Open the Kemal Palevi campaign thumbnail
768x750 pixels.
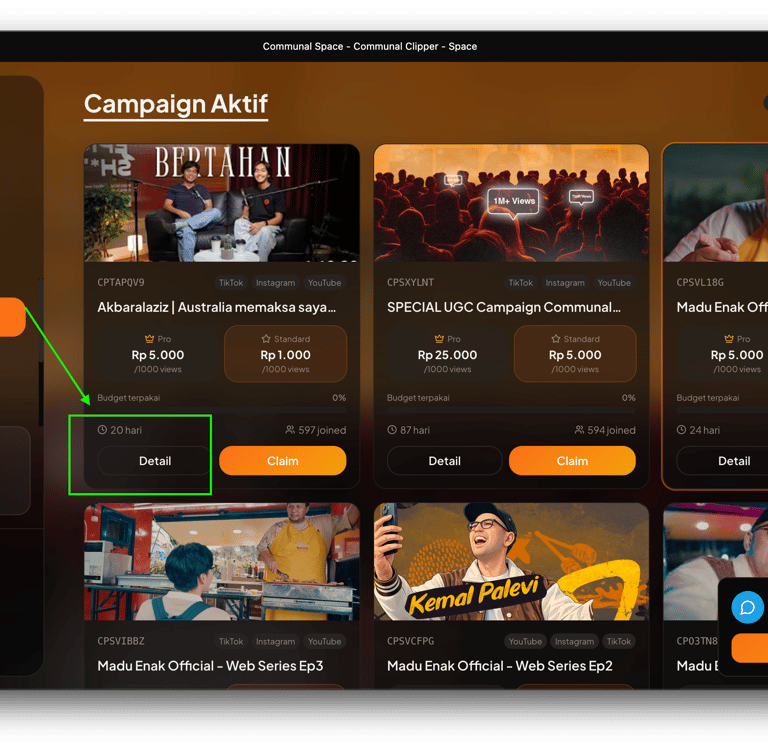pos(511,561)
